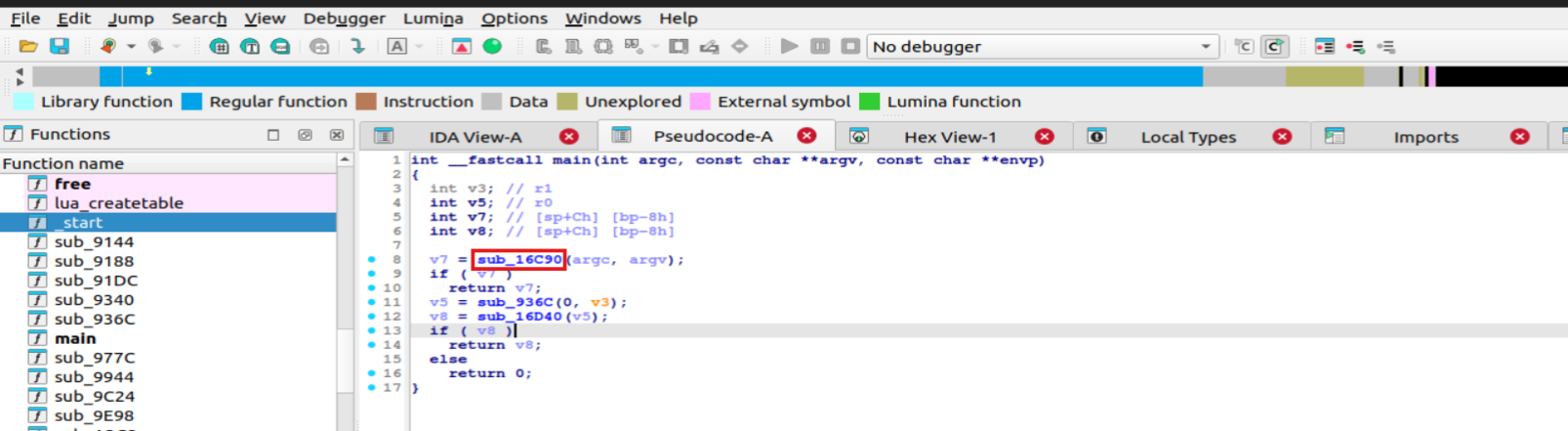The image size is (1568, 431).
Task: Click the breakpoint list icon with red dot
Action: (x=1324, y=46)
